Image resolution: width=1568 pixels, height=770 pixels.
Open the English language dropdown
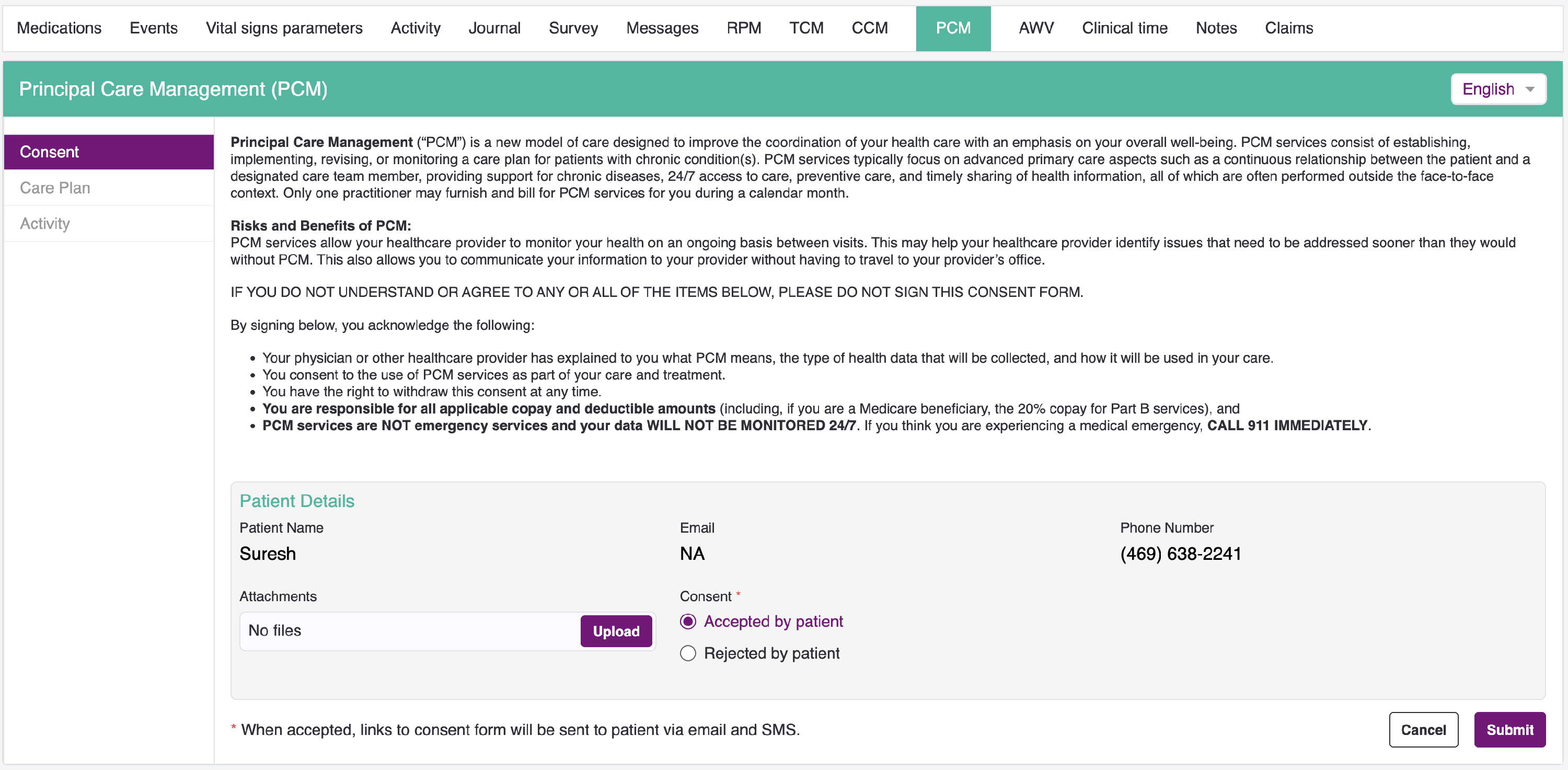[1497, 89]
